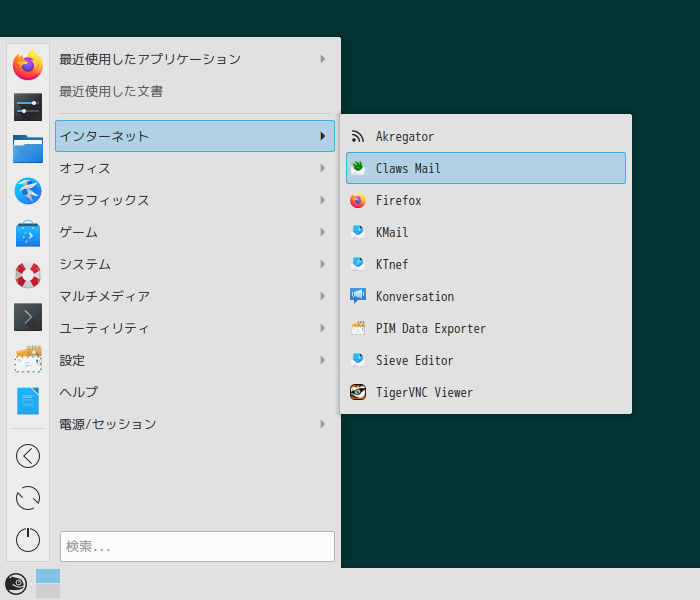Launch Sieve Editor from the submenu

click(486, 360)
